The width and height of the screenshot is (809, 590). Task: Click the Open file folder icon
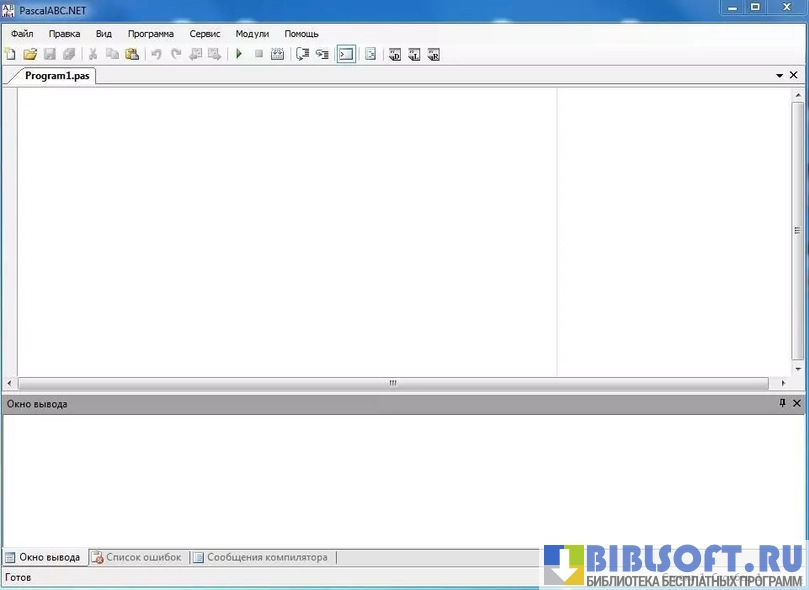click(30, 54)
